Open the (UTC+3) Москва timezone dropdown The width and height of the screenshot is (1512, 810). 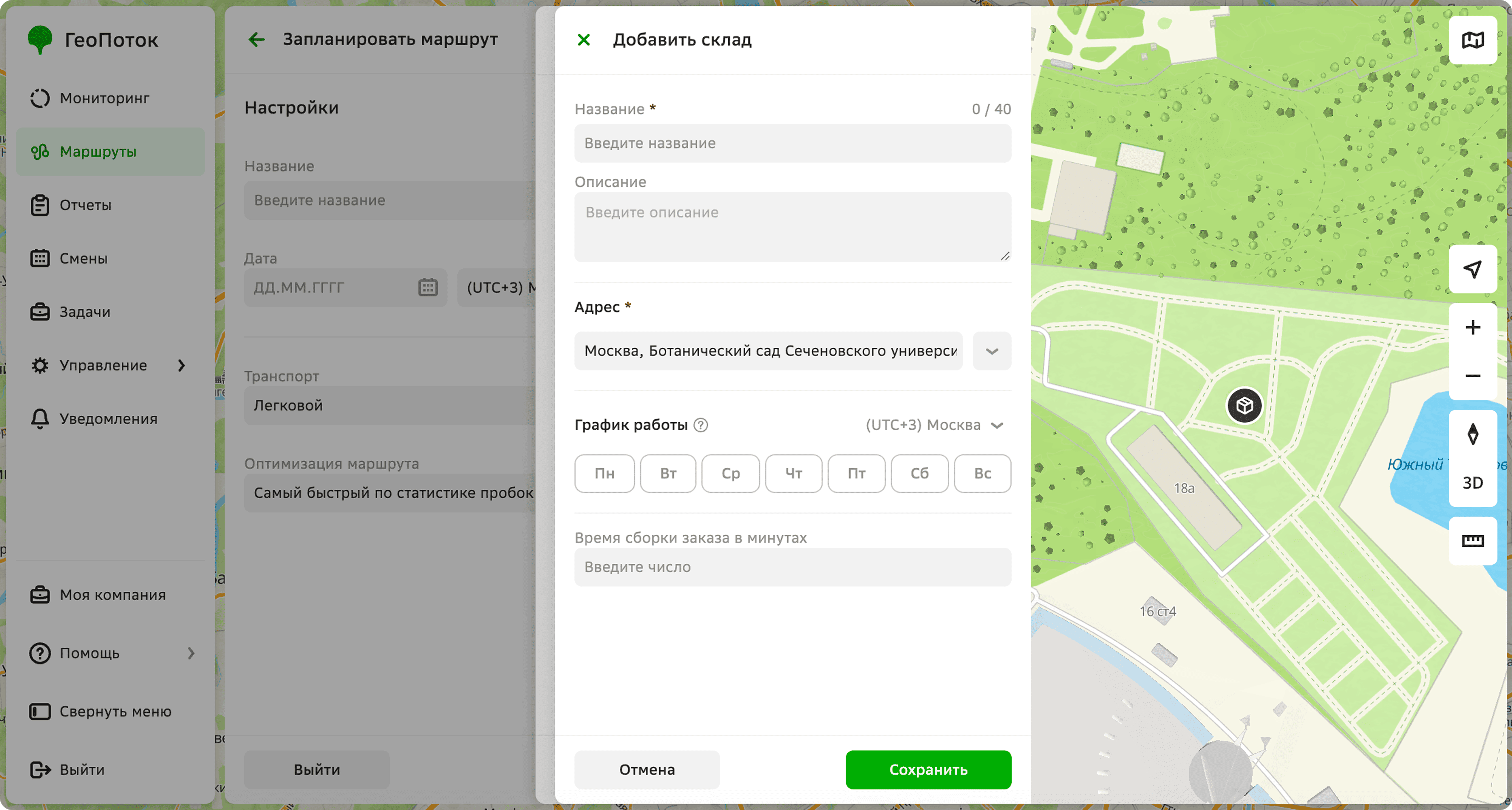[935, 425]
